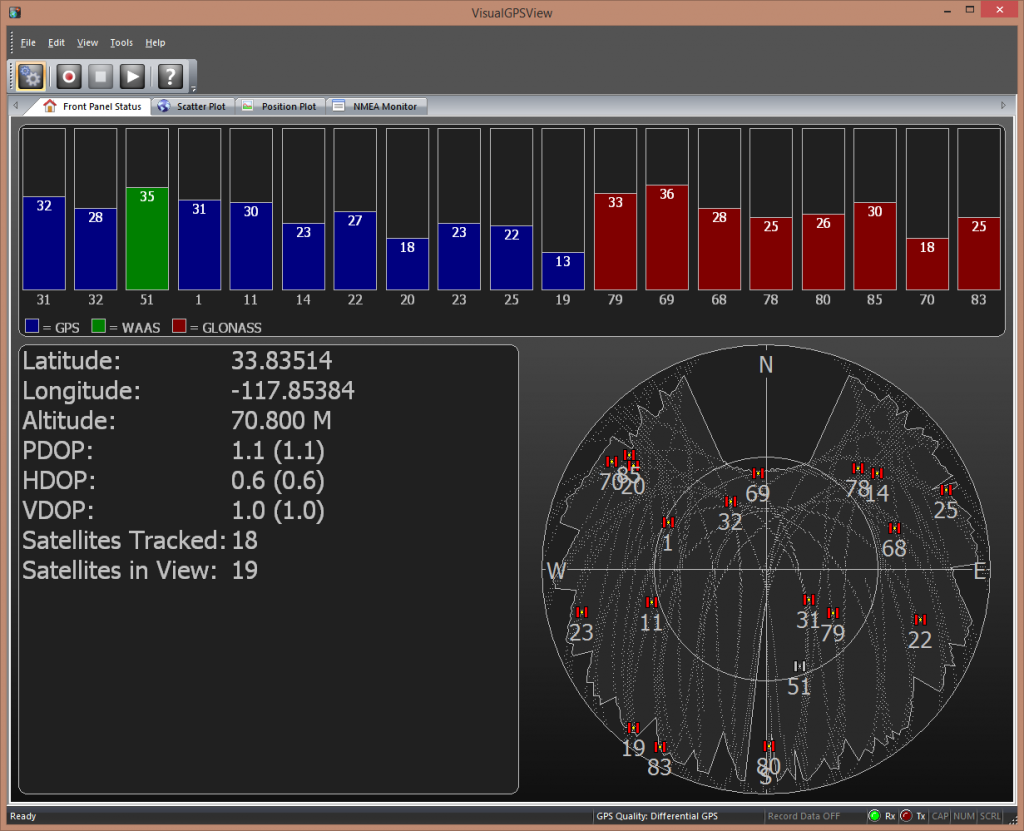Click the left chevron before the tab strip
This screenshot has height=831, width=1024.
coord(14,105)
